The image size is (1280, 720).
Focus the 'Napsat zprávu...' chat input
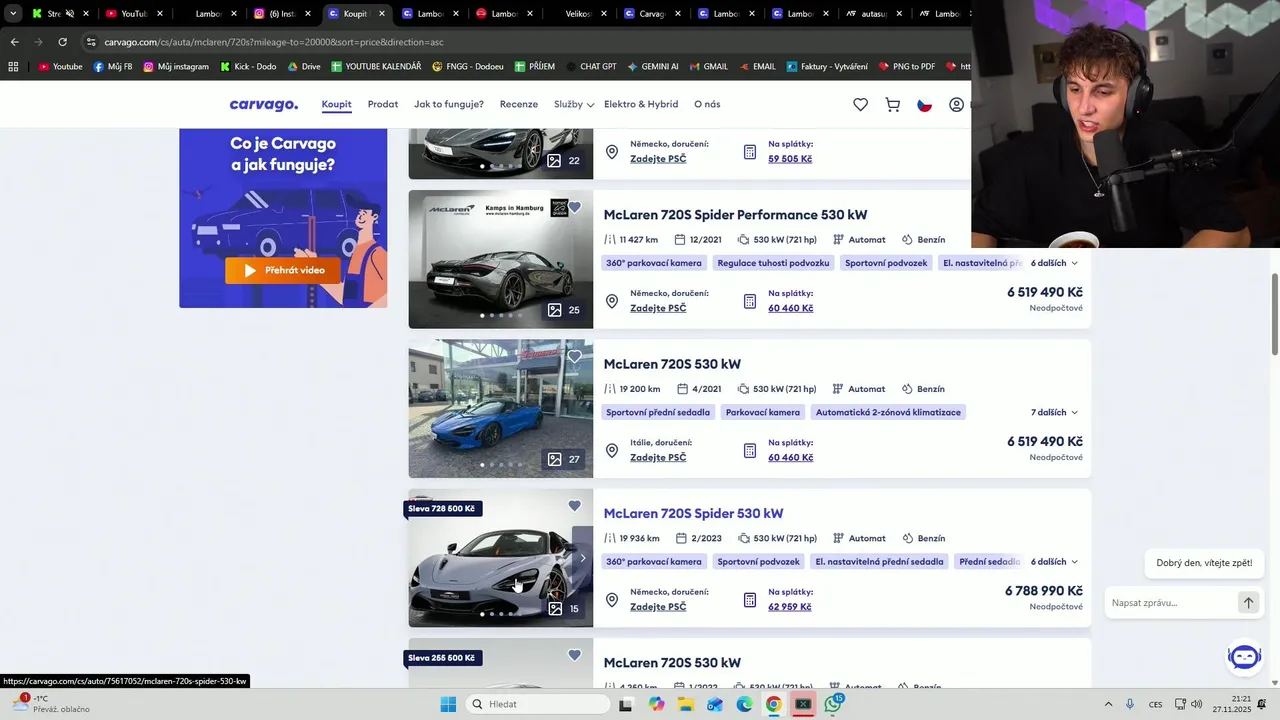[x=1172, y=603]
